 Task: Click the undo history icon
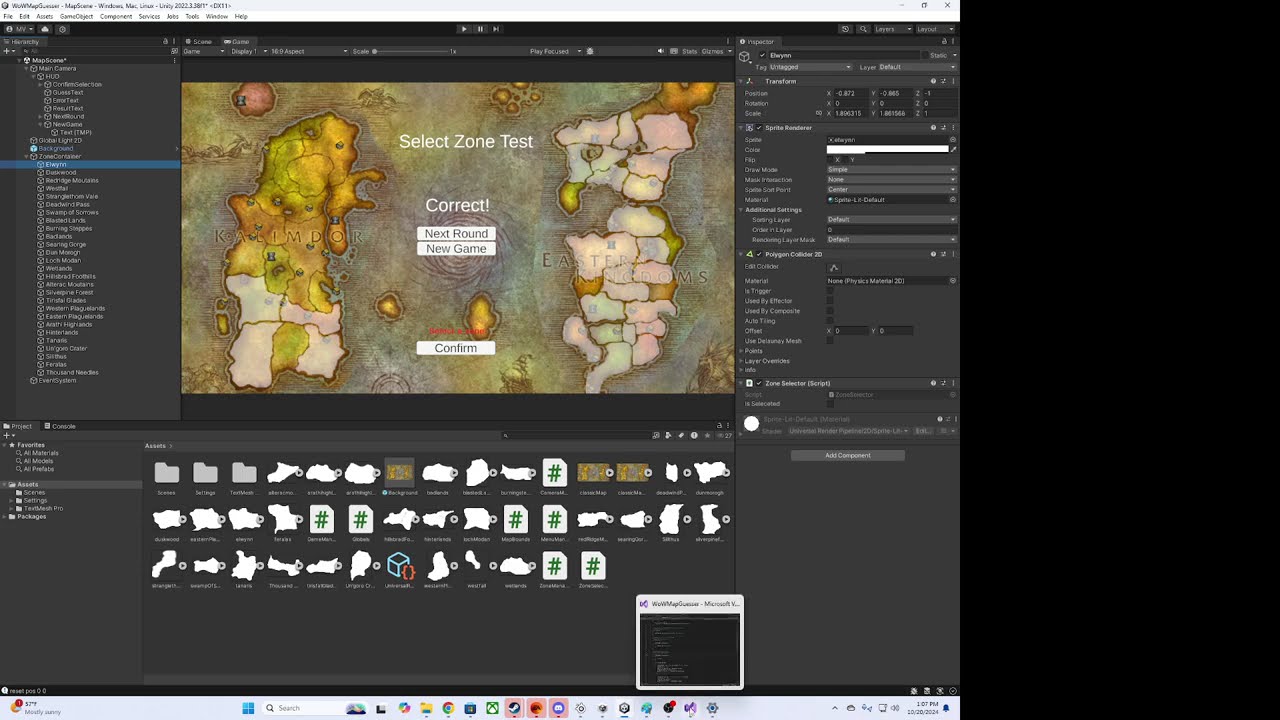(846, 29)
